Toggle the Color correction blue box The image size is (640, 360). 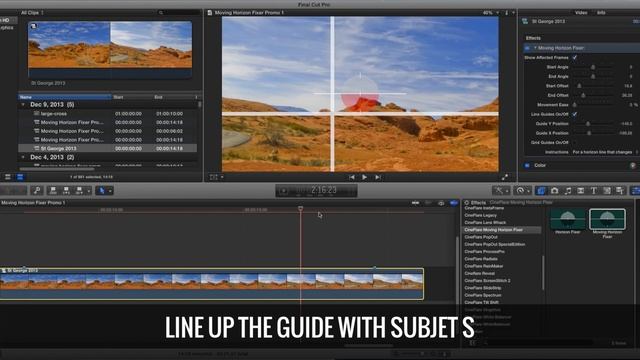527,165
